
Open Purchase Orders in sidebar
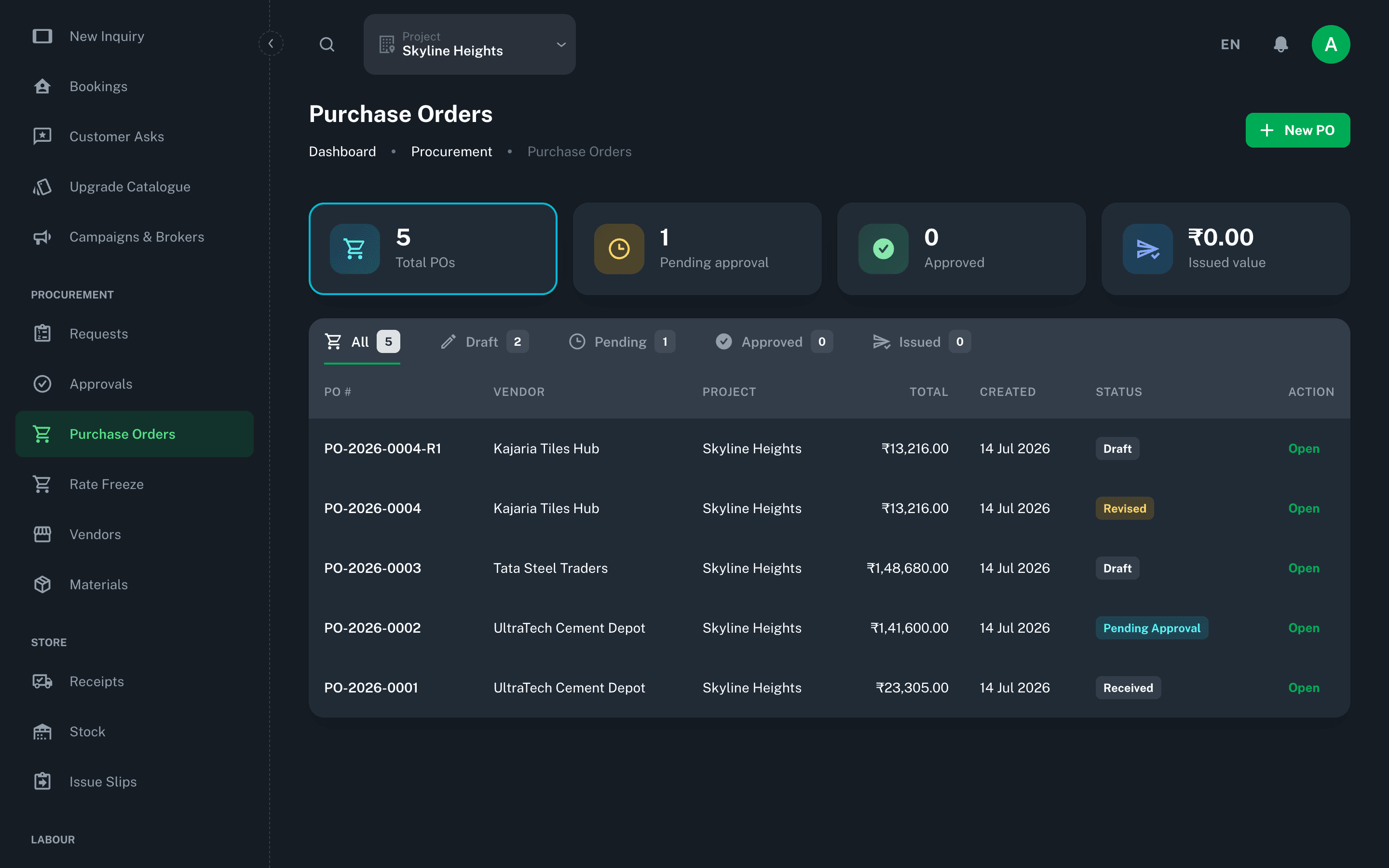(x=134, y=434)
